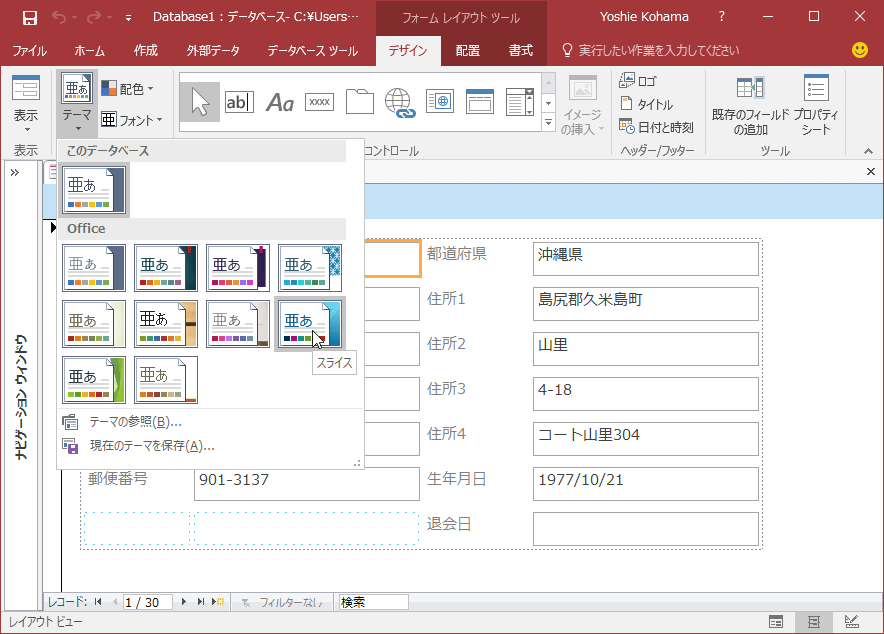Open the 外部データ ribbon tab
The height and width of the screenshot is (634, 884).
click(x=213, y=51)
